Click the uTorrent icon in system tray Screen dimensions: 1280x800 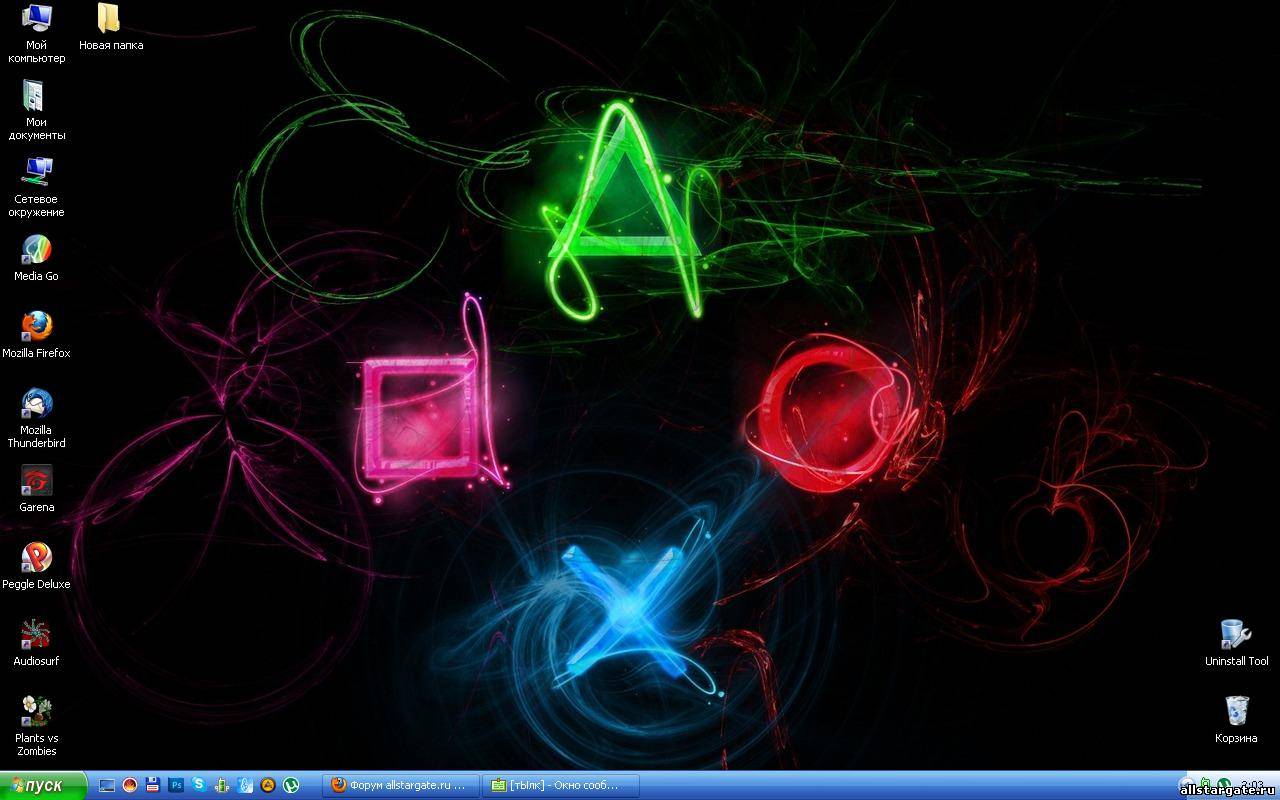click(x=1224, y=785)
